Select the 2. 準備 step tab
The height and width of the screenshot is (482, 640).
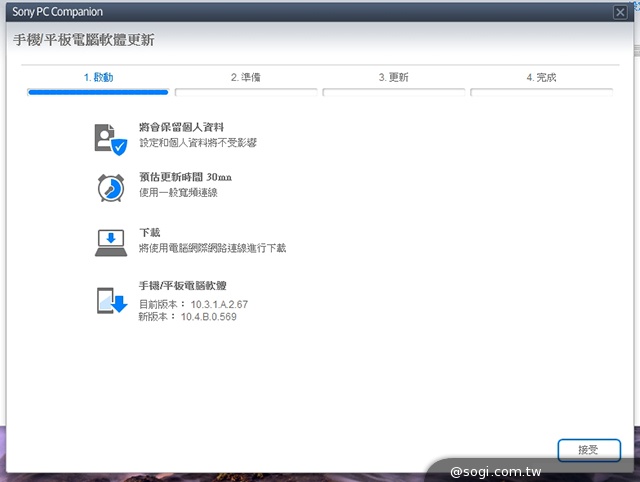[246, 77]
